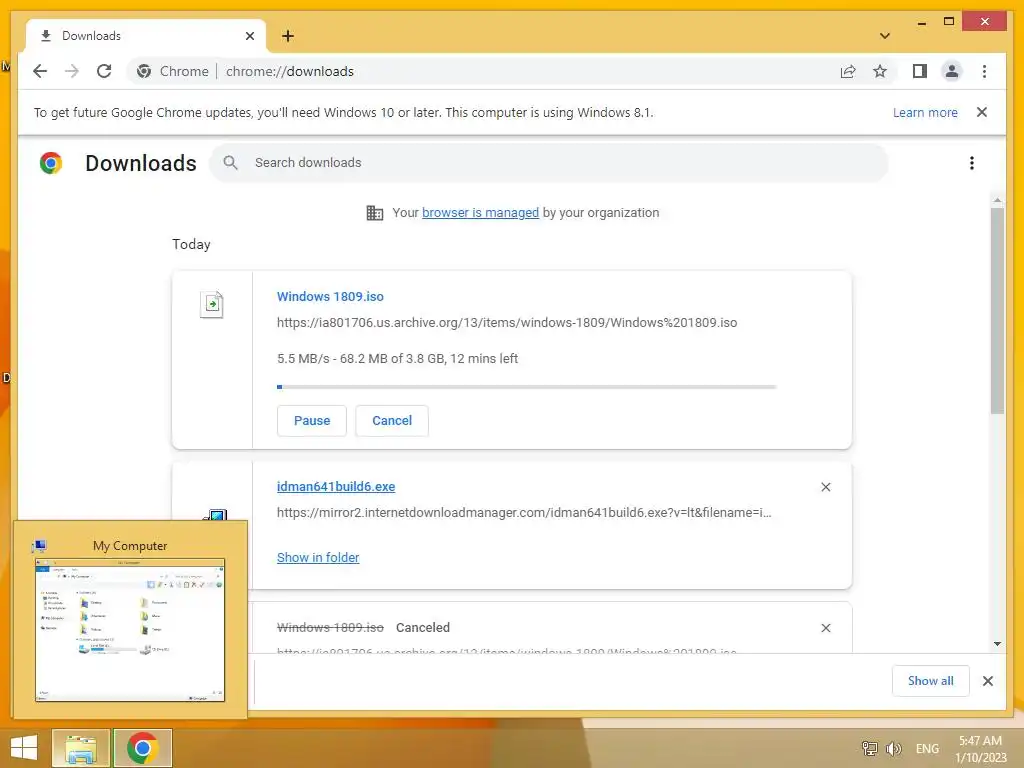
Task: Click the 5.5 MB/s download status text
Action: (x=397, y=359)
